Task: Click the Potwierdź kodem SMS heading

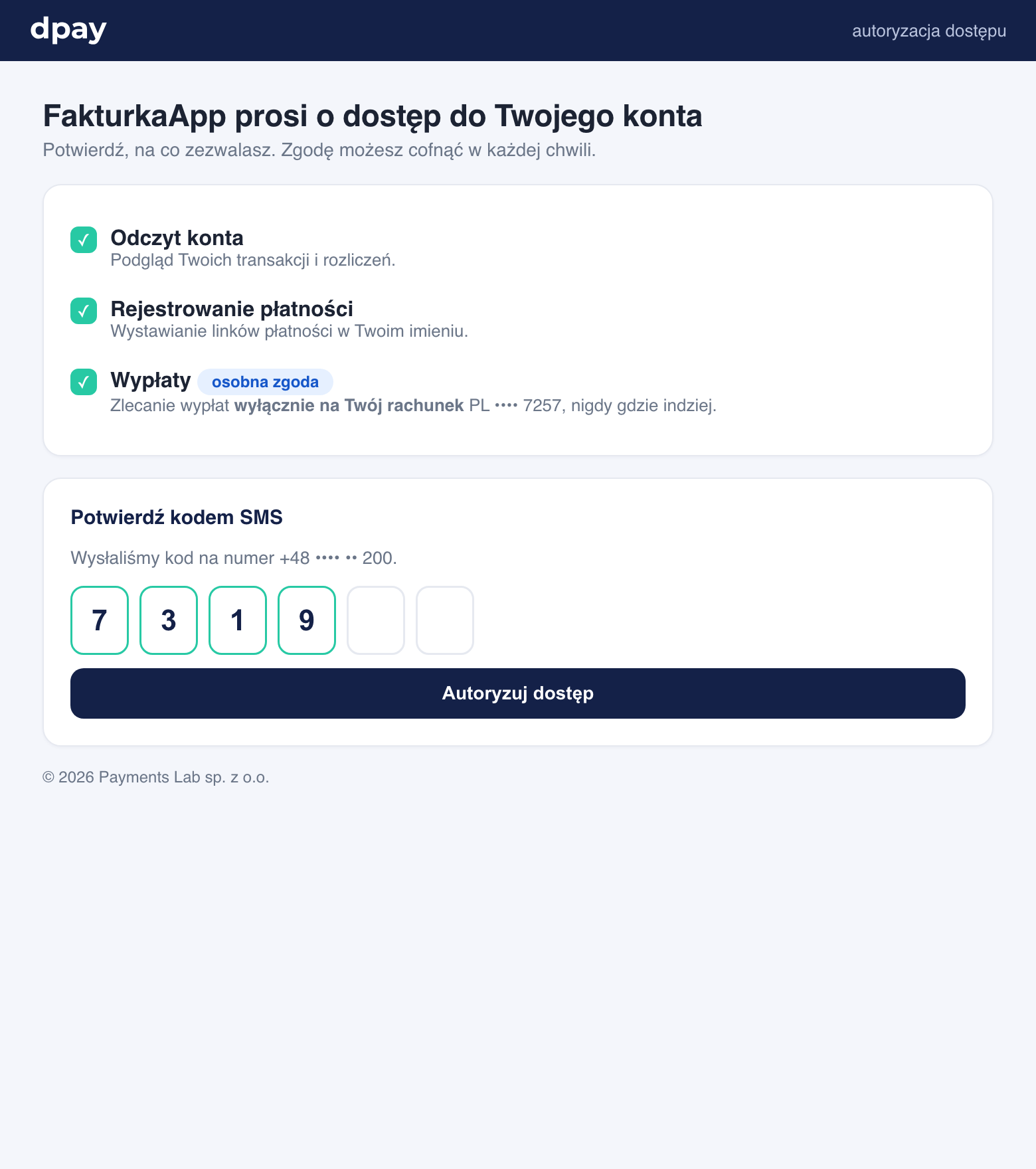Action: pos(177,517)
